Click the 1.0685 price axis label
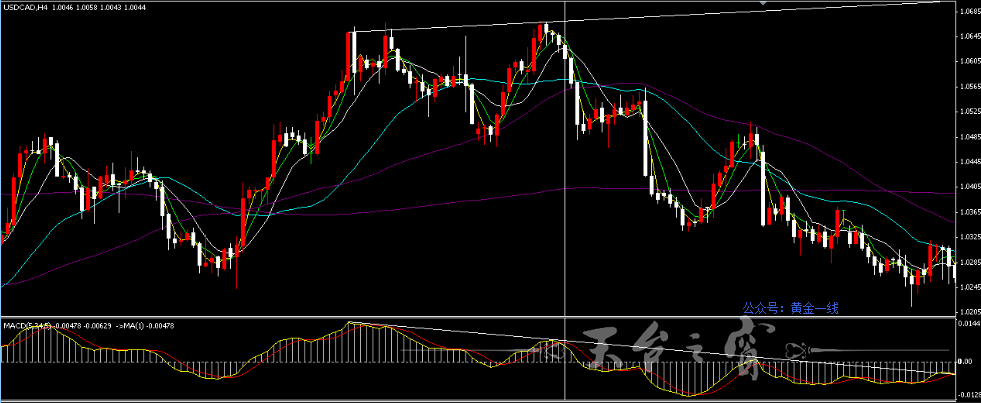This screenshot has height=403, width=981. click(968, 11)
